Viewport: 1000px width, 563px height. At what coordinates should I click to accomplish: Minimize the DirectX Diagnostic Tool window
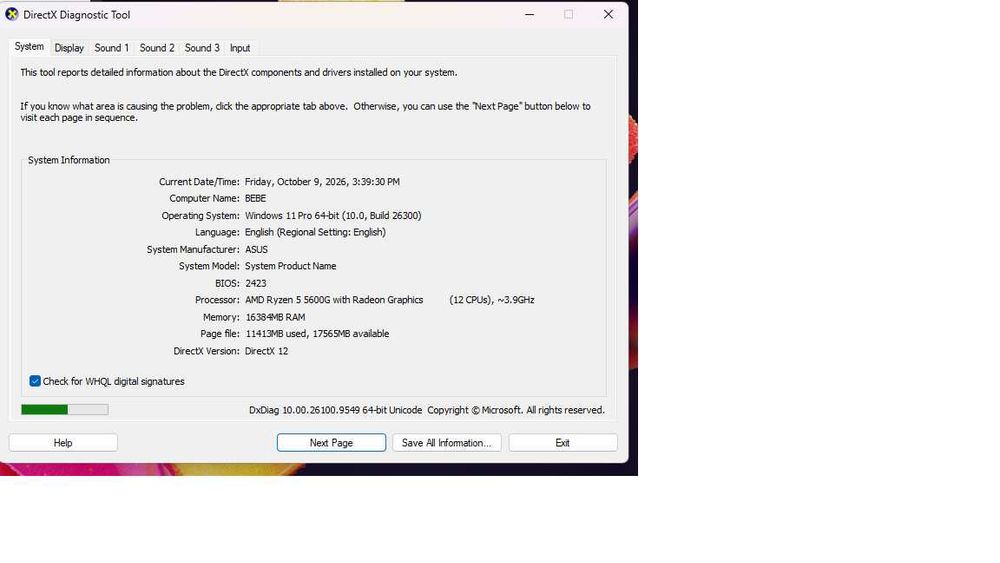(x=529, y=14)
